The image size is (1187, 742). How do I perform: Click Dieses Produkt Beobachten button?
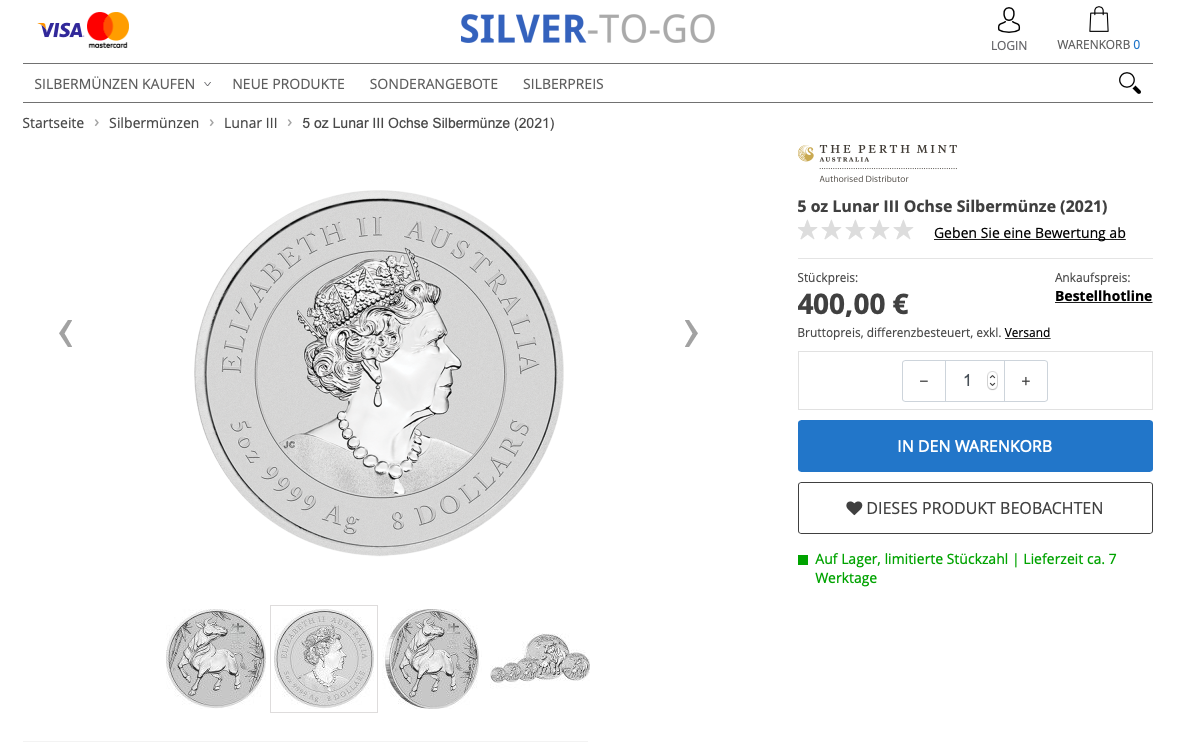point(974,508)
